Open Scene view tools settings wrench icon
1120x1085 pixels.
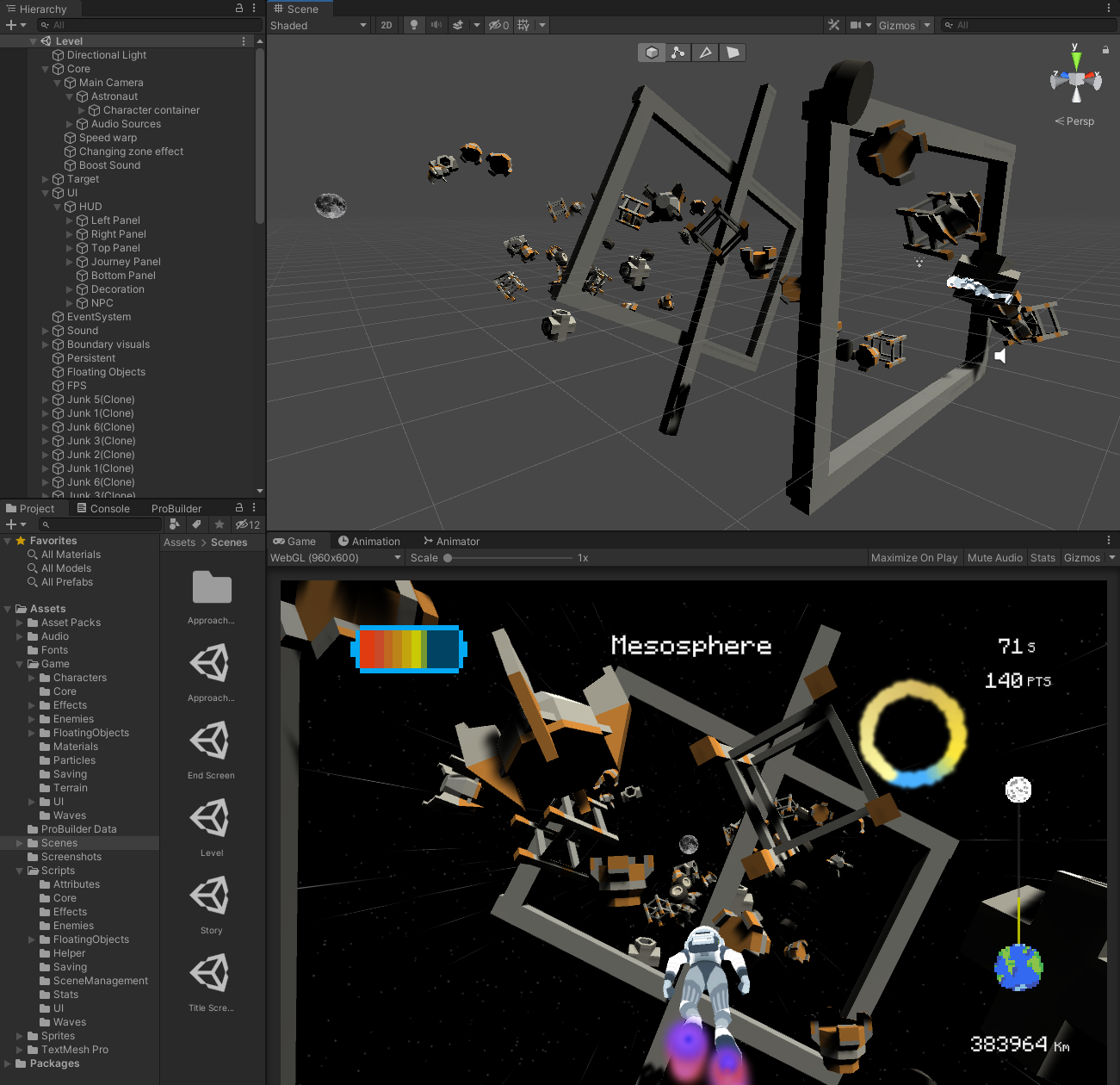[833, 25]
